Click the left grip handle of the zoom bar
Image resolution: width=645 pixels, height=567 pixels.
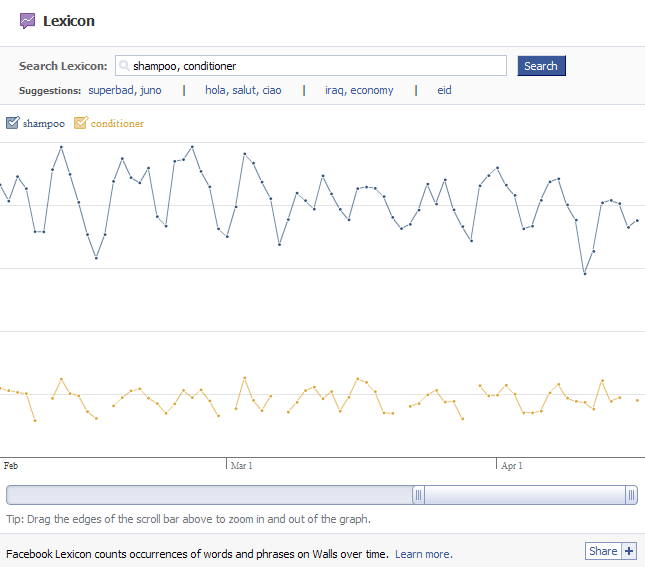point(418,495)
